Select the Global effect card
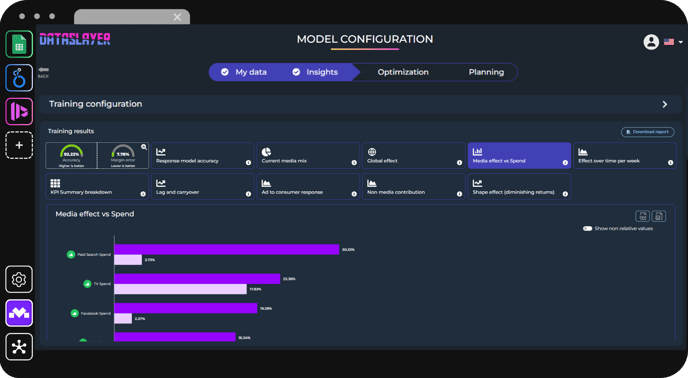688x378 pixels. (413, 155)
